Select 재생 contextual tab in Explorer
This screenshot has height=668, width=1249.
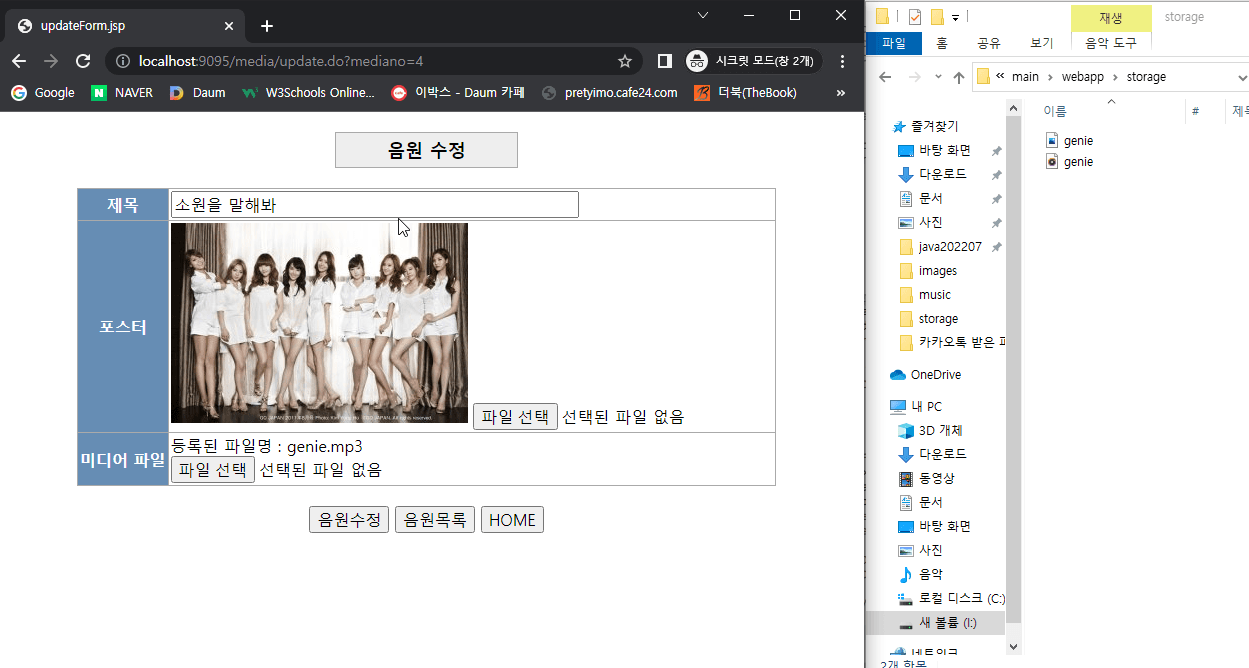coord(1110,17)
